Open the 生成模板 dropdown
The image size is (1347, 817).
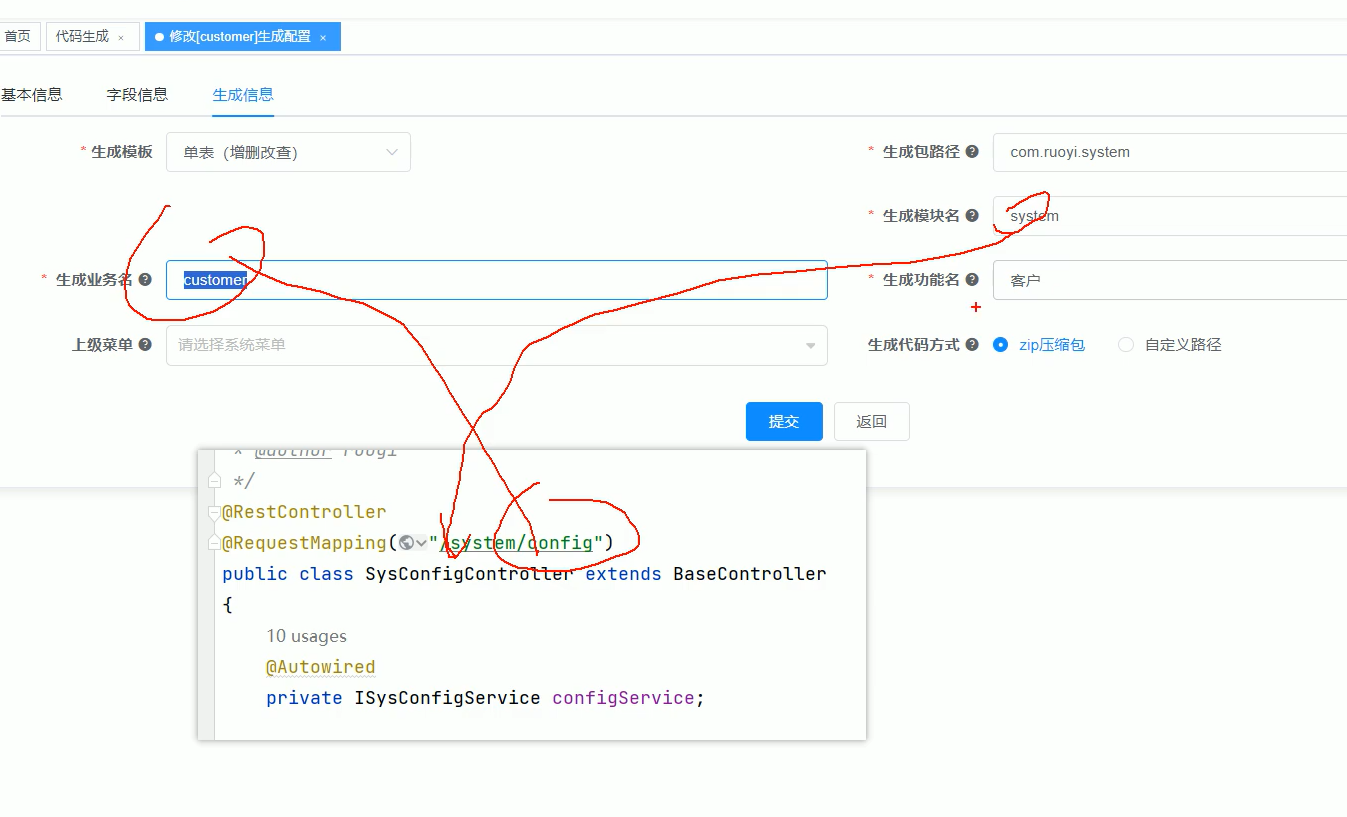point(288,152)
